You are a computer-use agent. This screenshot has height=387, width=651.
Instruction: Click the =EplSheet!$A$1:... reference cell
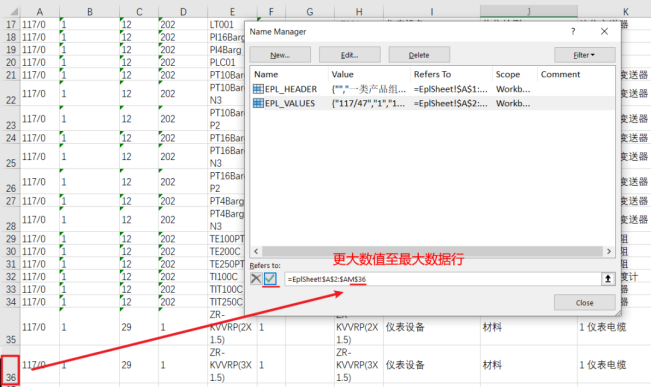(450, 89)
